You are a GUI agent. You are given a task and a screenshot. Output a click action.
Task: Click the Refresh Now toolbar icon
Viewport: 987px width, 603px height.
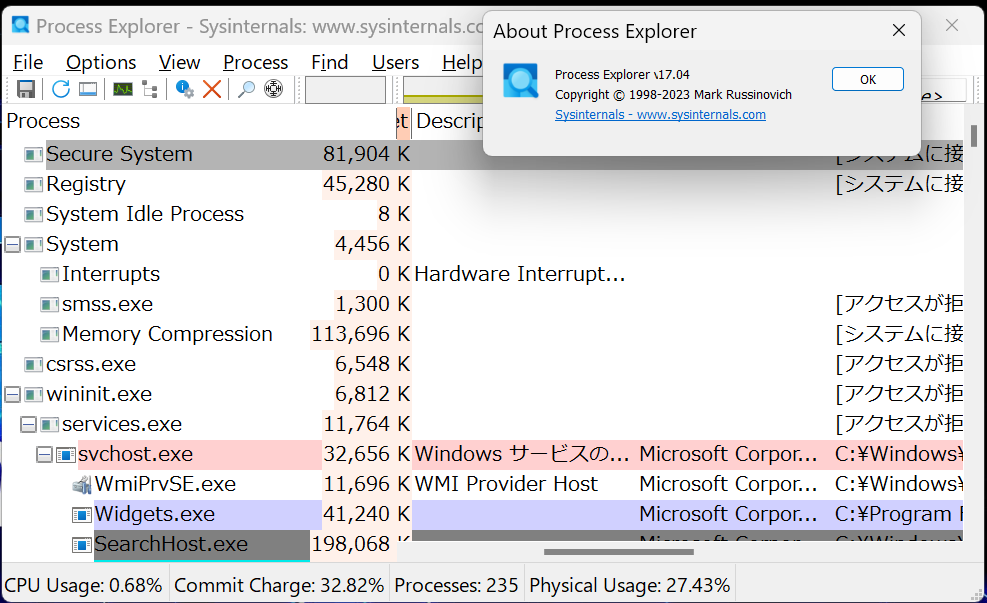60,89
